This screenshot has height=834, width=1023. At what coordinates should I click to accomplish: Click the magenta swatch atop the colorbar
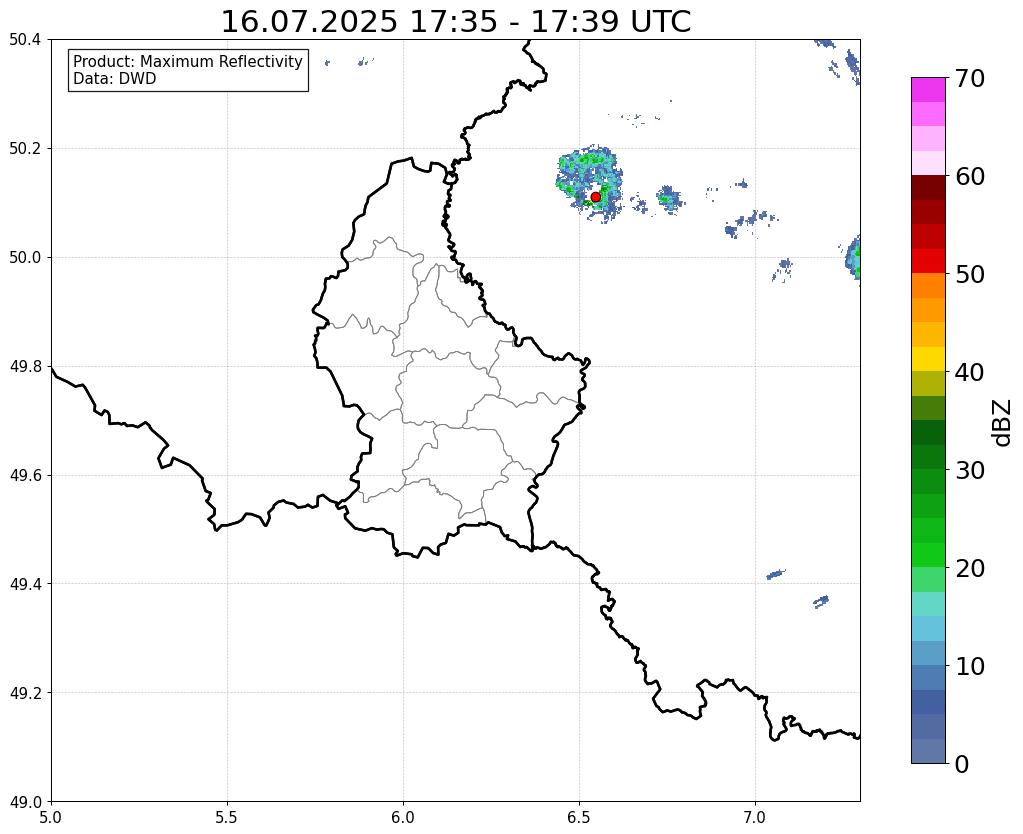928,90
